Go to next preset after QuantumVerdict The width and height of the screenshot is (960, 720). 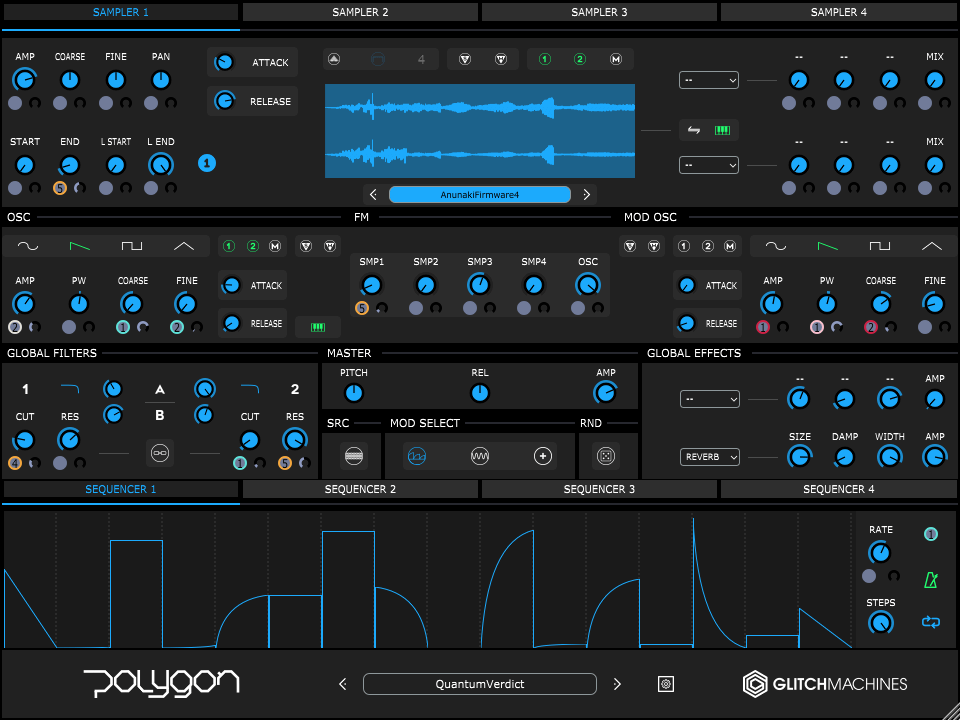617,684
